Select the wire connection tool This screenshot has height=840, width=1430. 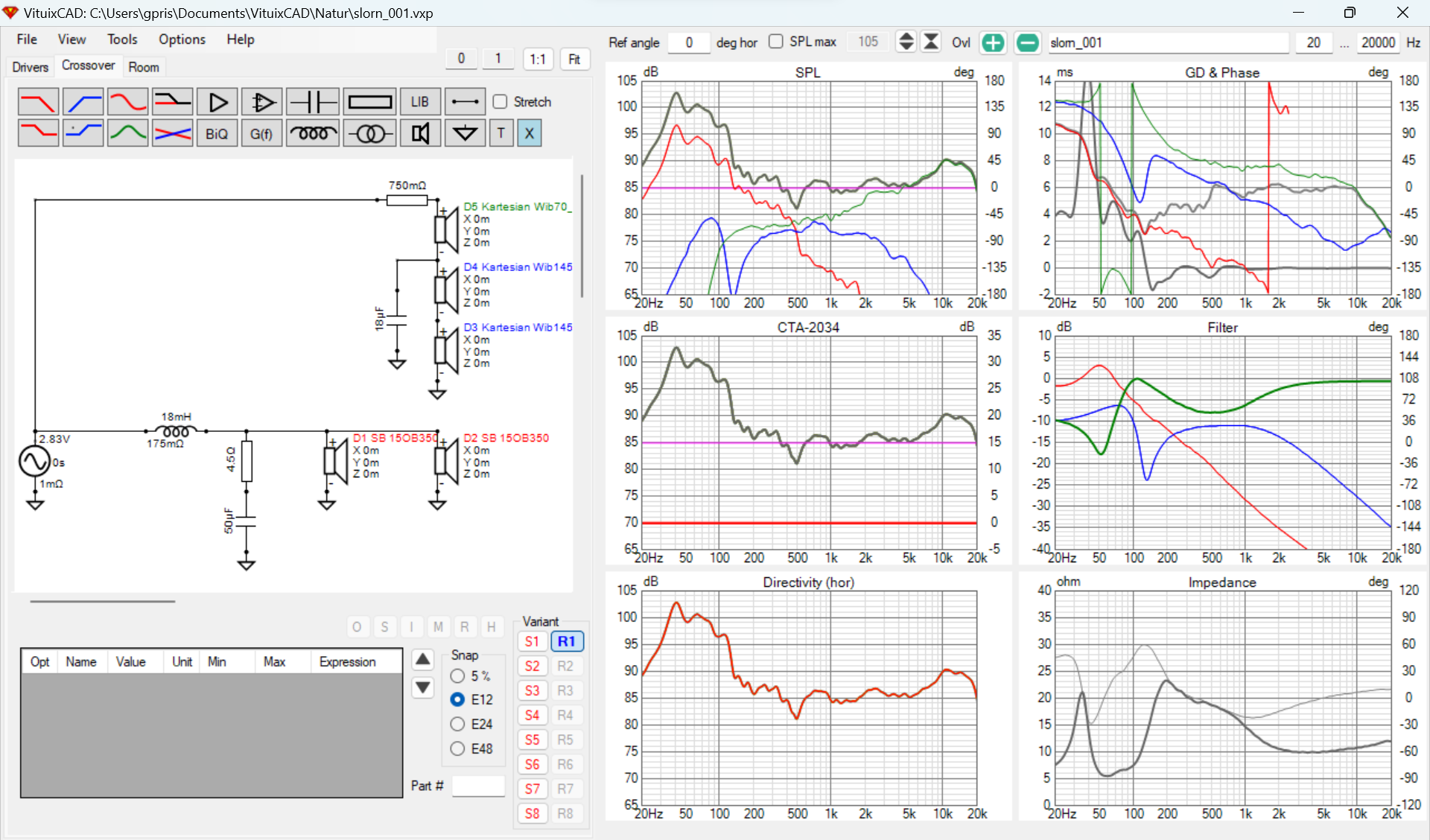465,102
